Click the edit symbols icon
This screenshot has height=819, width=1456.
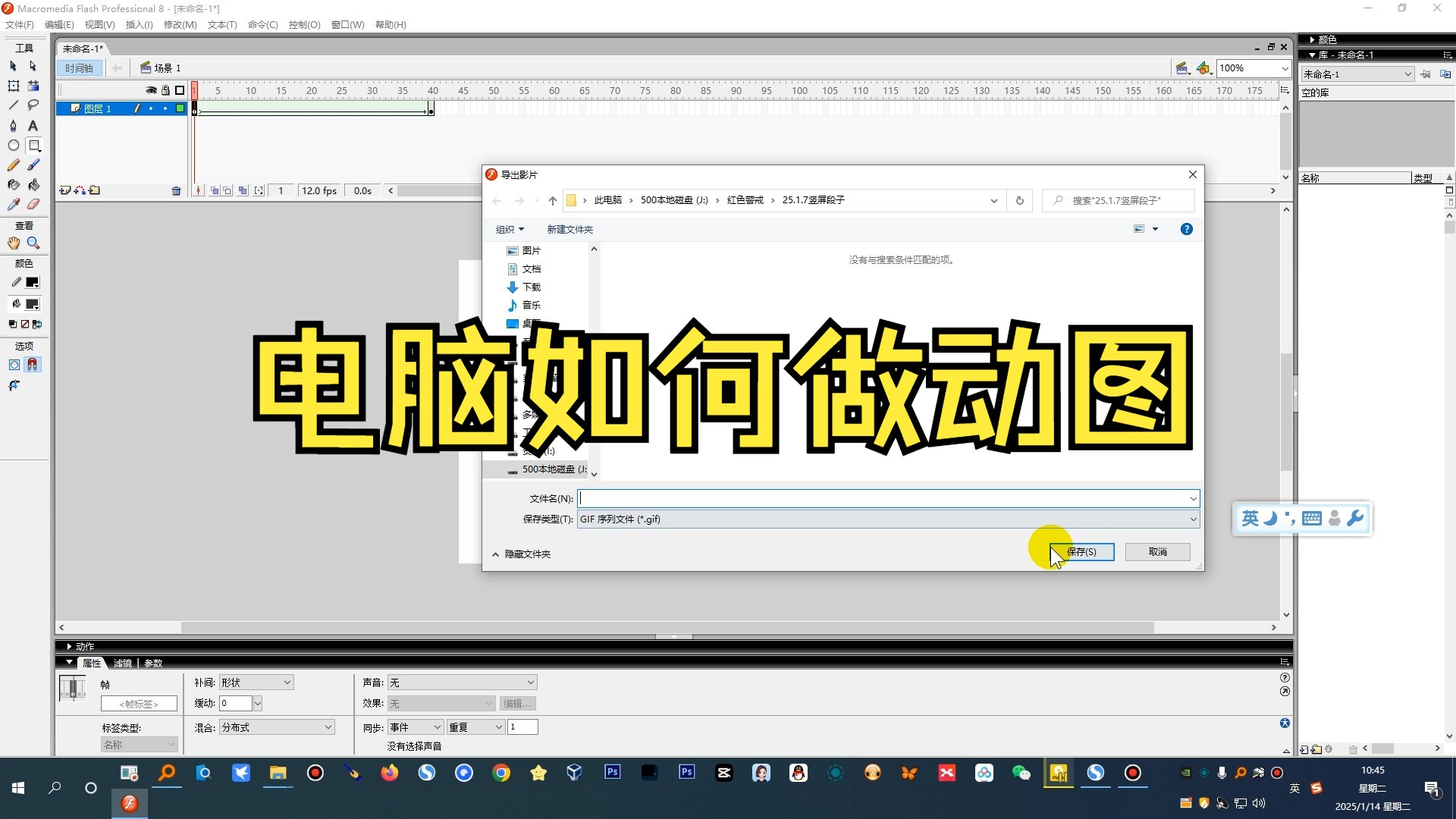tap(1203, 68)
